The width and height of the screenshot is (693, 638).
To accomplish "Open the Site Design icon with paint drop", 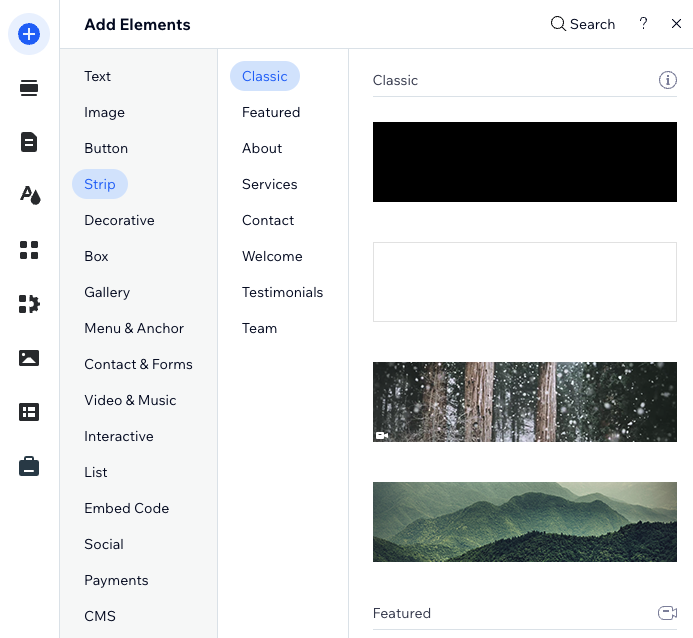I will 30,195.
